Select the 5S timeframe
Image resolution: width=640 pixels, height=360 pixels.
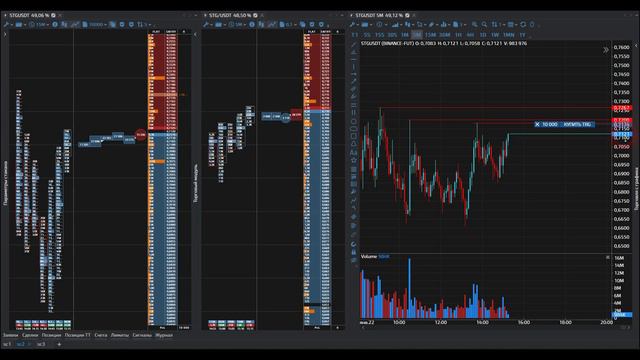pyautogui.click(x=367, y=35)
